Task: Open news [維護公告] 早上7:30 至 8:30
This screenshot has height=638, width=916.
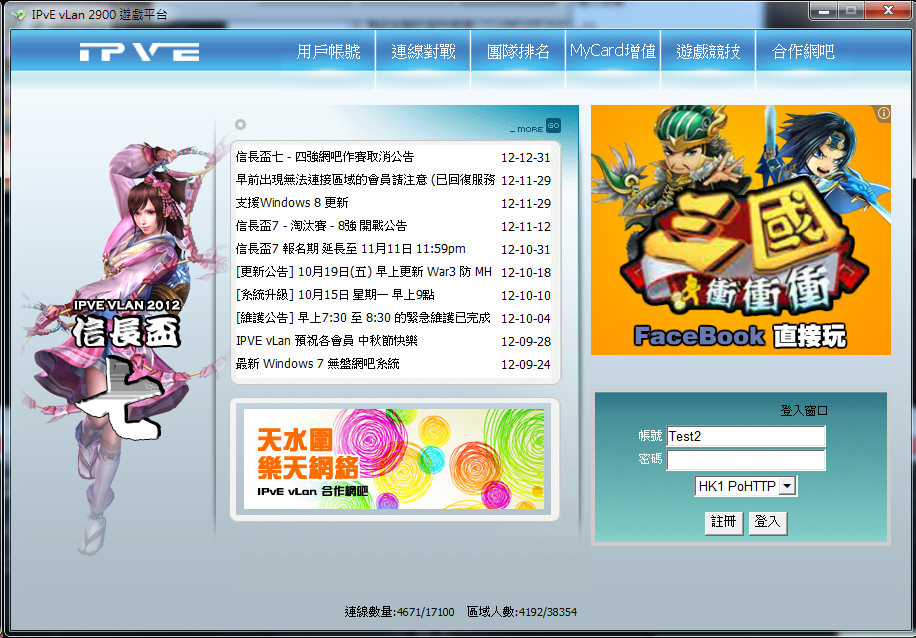Action: click(x=363, y=318)
